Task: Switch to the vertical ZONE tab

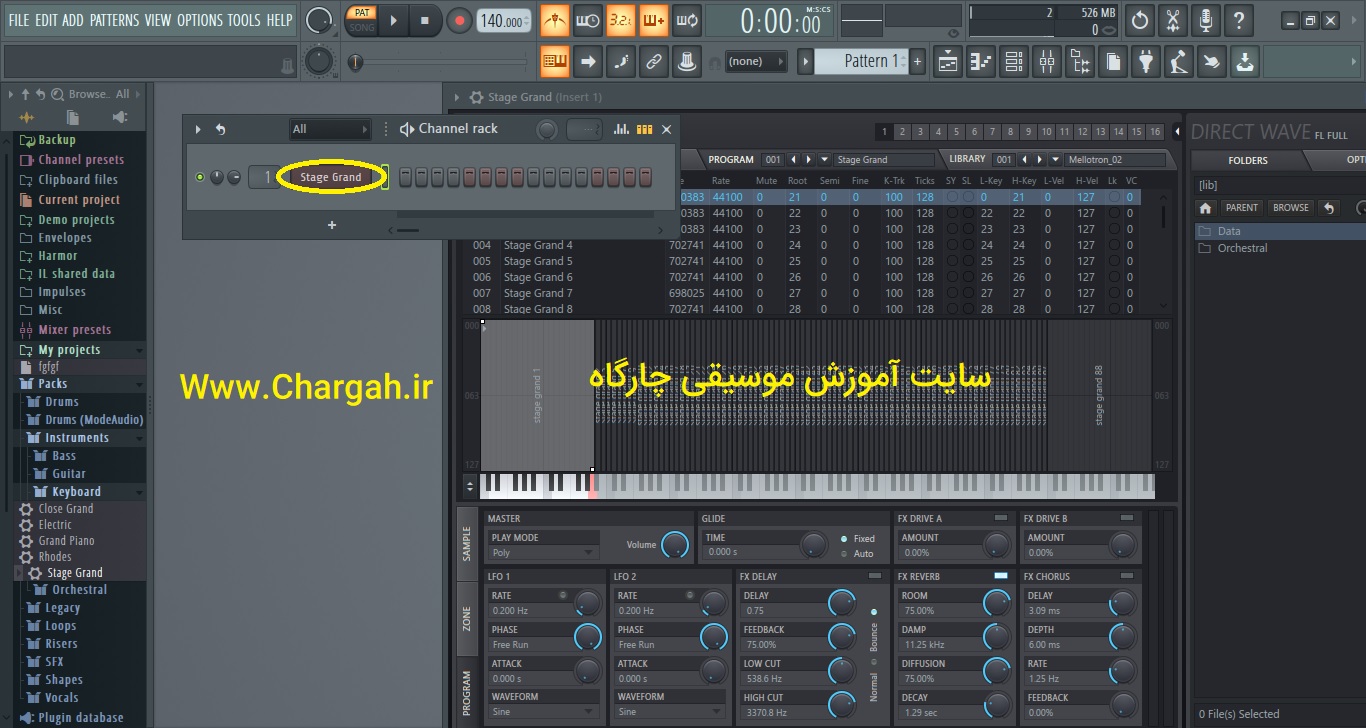Action: click(x=466, y=618)
